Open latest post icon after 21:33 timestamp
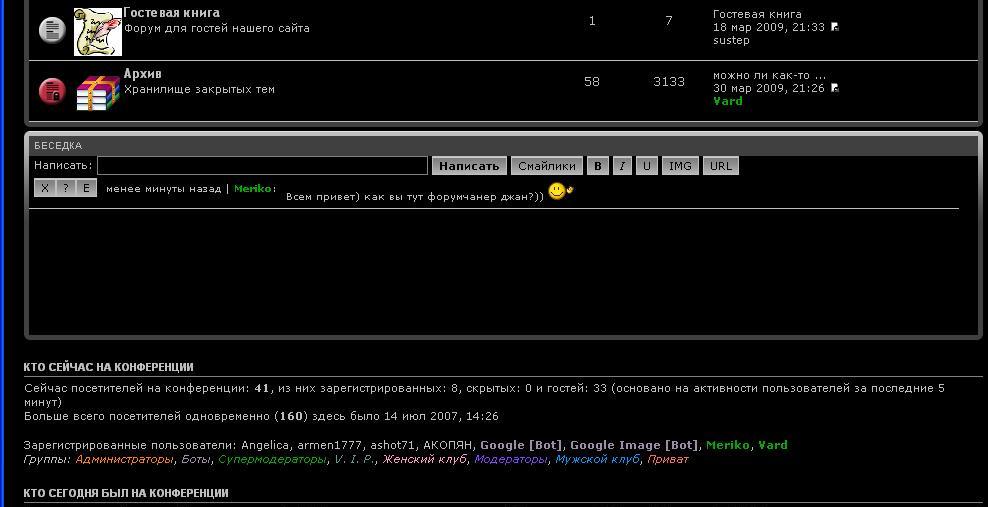988x507 pixels. pyautogui.click(x=835, y=27)
